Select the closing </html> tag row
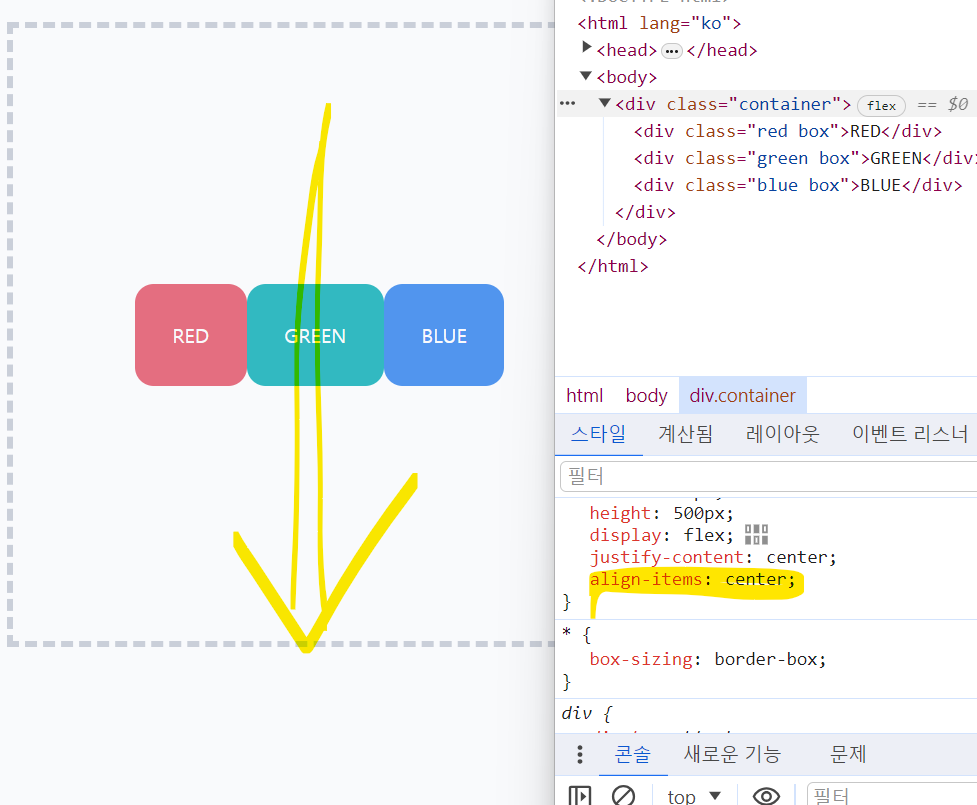The width and height of the screenshot is (977, 805). point(612,266)
